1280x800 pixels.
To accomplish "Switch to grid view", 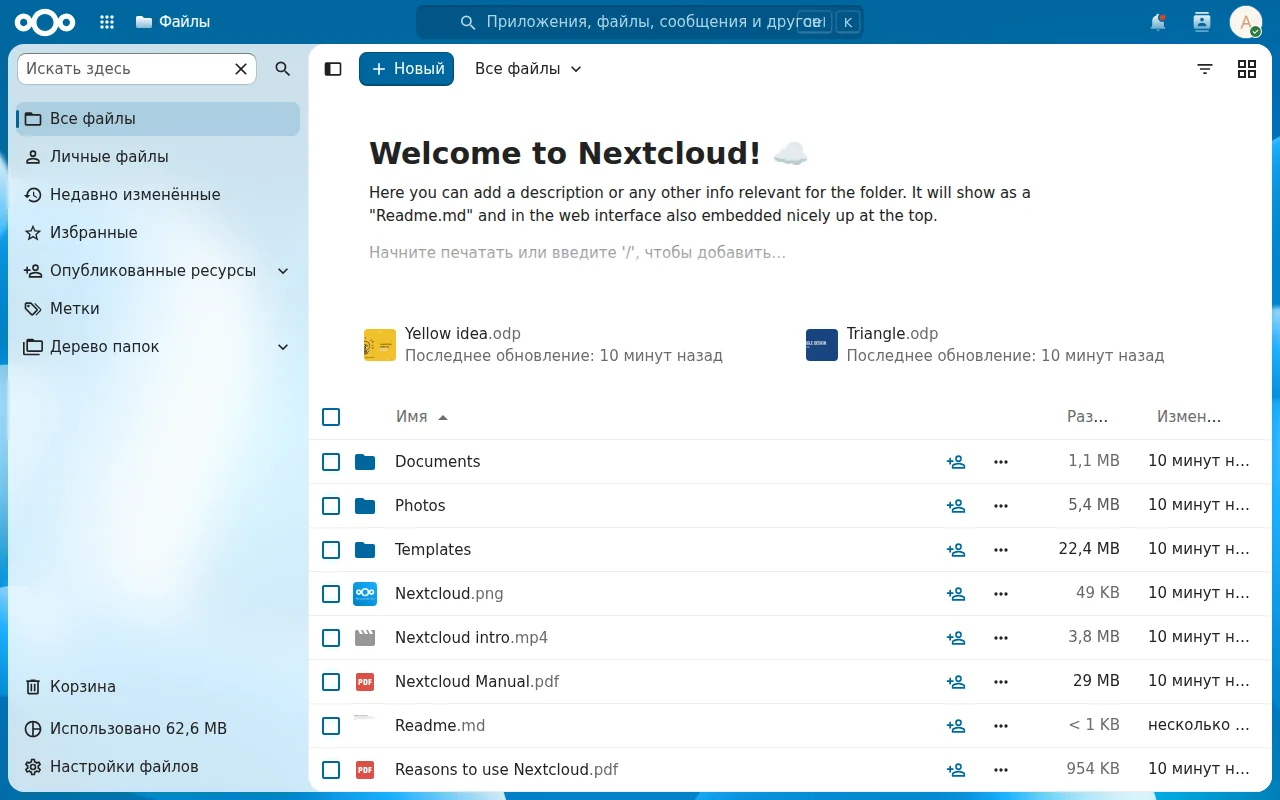I will (1247, 69).
